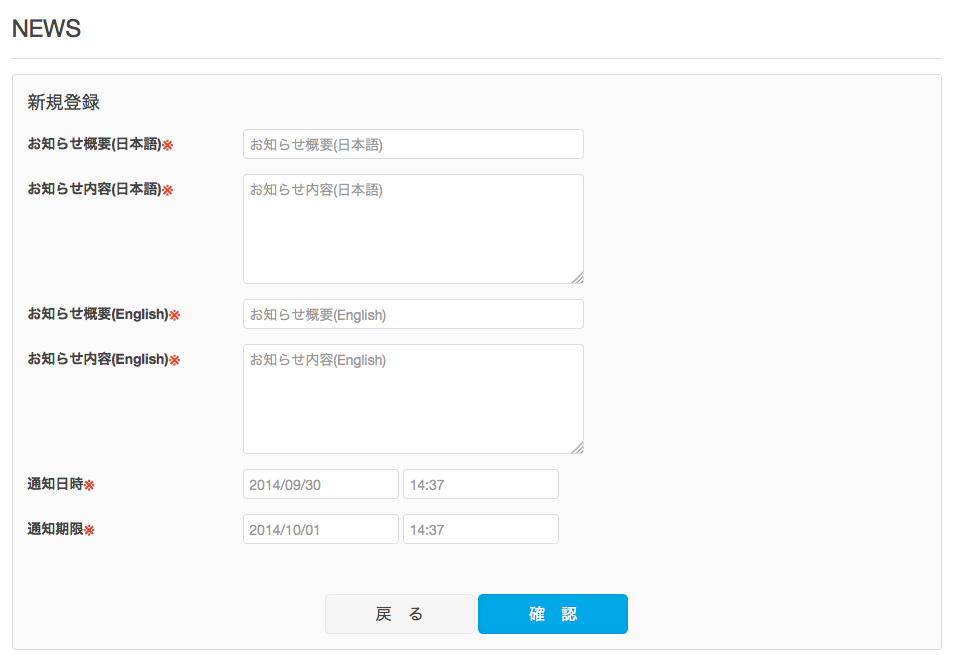The height and width of the screenshot is (660, 958).
Task: Focus the お知らせ内容(English) textarea
Action: 412,398
